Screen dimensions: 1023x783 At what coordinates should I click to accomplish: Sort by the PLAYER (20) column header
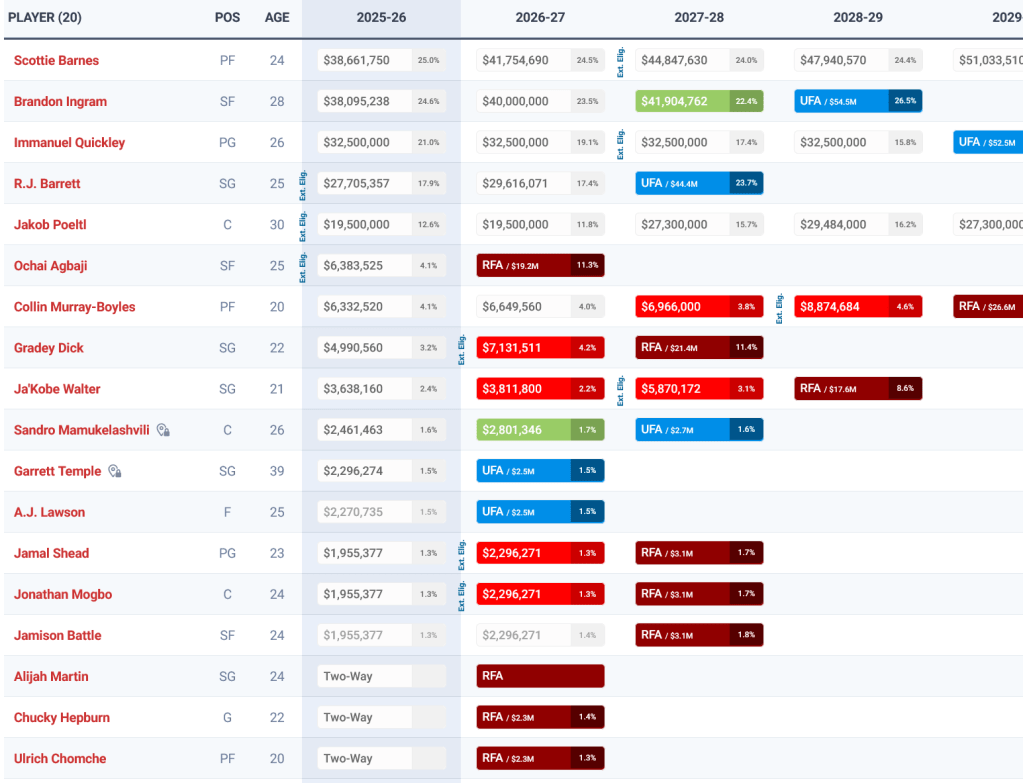44,18
